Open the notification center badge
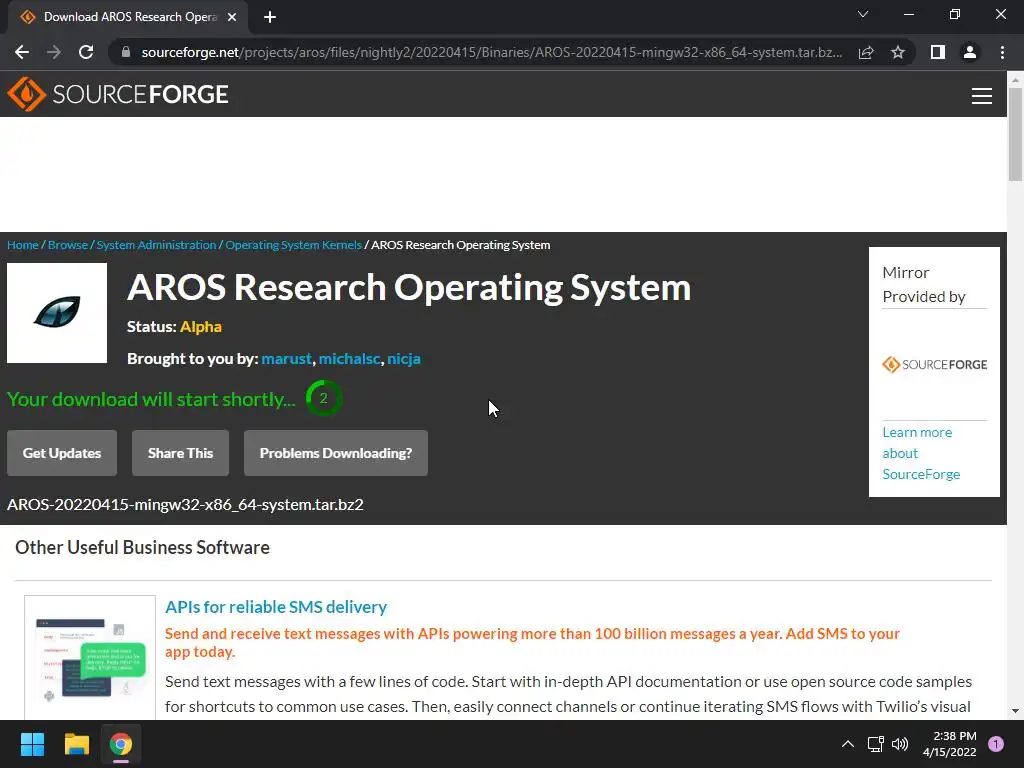 point(996,744)
